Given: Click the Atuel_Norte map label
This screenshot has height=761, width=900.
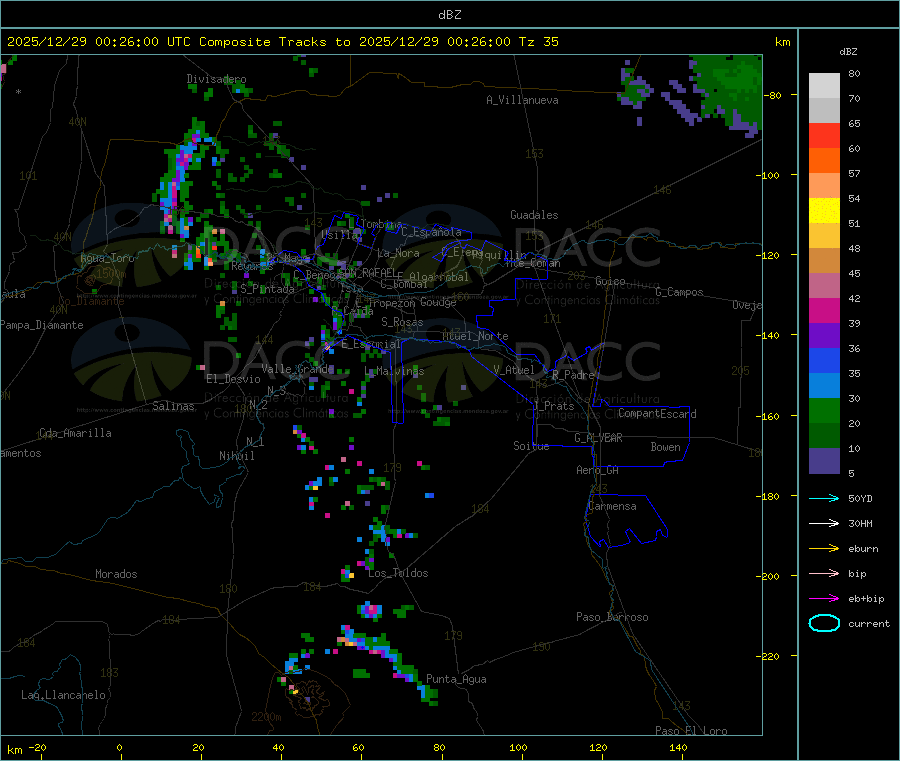Looking at the screenshot, I should [x=475, y=336].
